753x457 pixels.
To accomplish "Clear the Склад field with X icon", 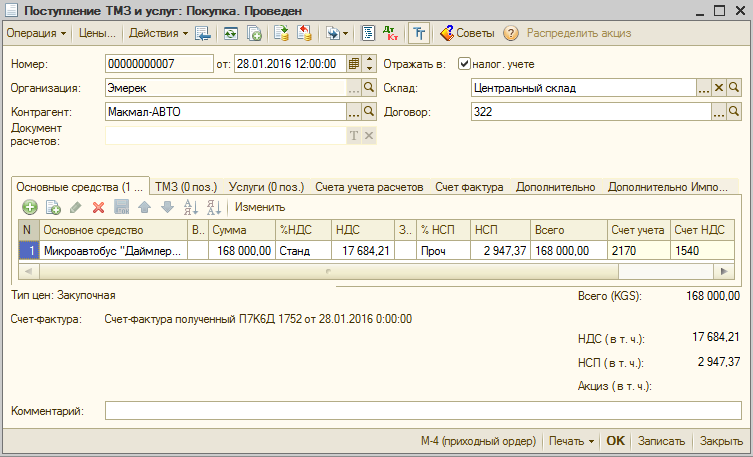I will click(x=718, y=88).
